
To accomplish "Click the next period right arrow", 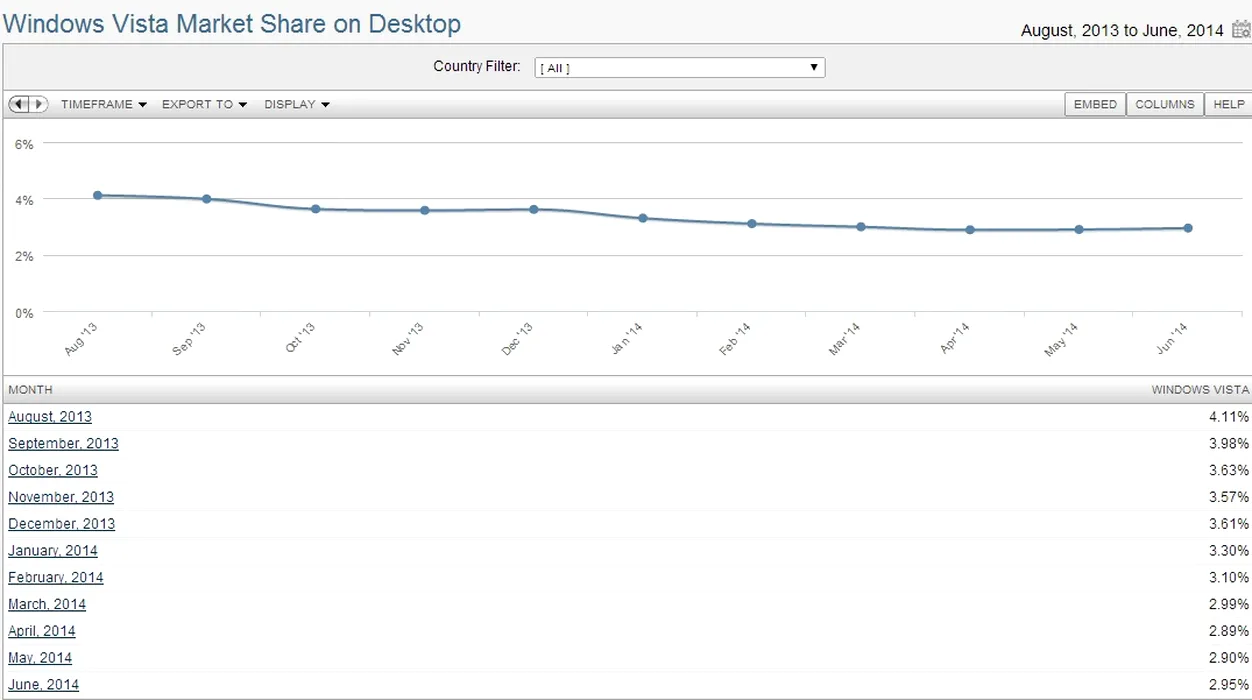I will click(39, 104).
